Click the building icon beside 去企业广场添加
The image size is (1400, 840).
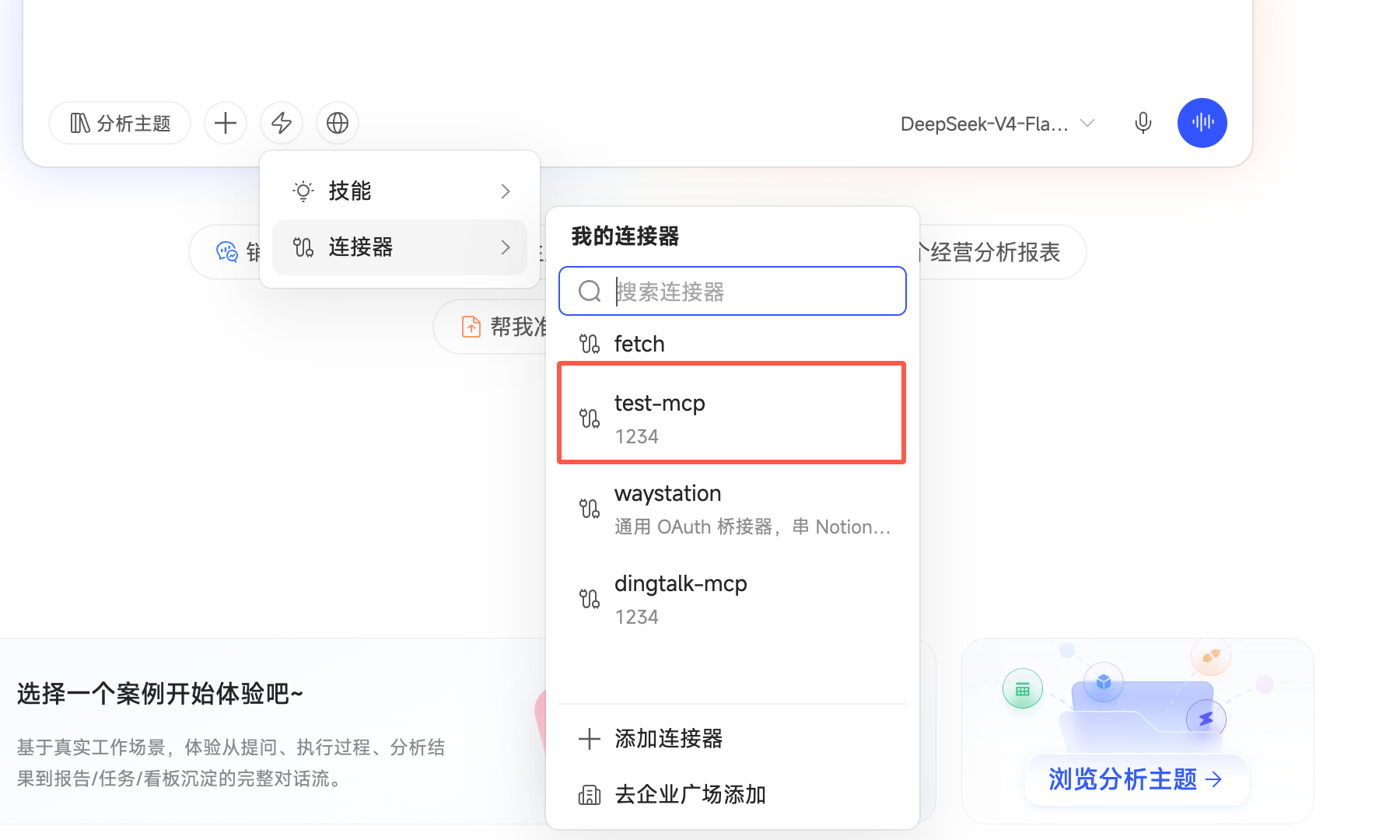(590, 795)
